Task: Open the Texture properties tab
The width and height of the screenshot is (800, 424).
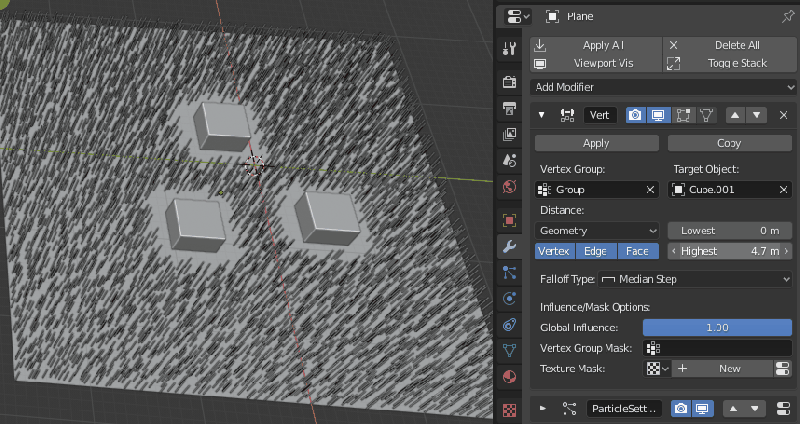Action: [509, 410]
